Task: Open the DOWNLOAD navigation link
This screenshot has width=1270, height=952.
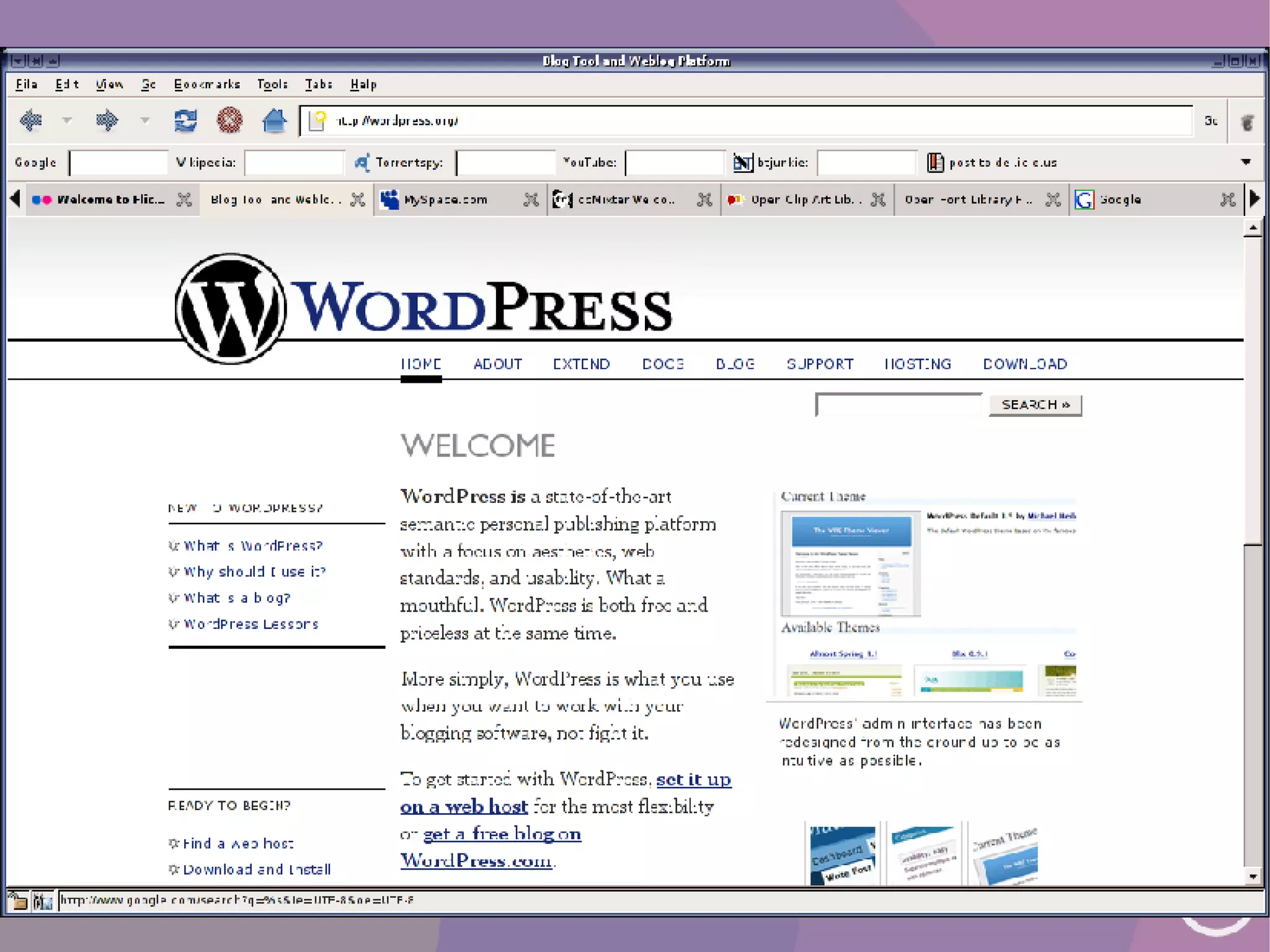Action: point(1024,364)
